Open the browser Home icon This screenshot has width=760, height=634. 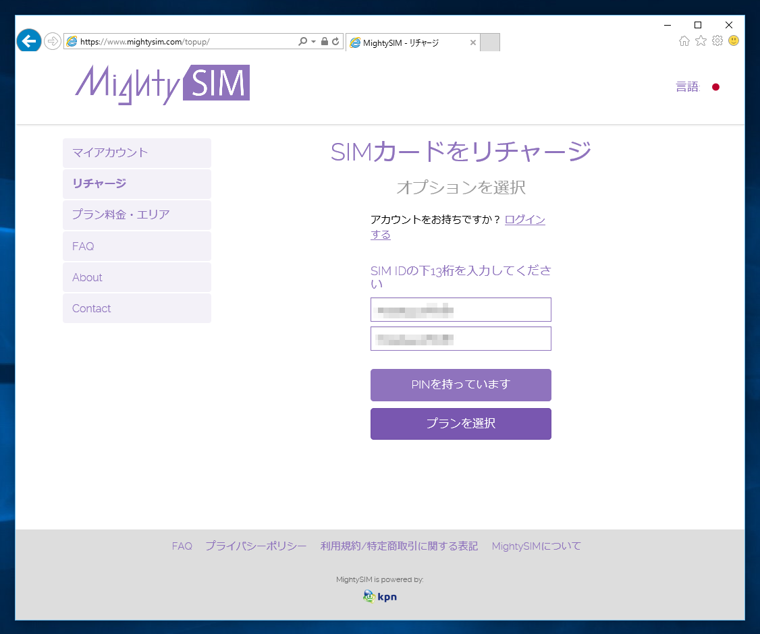[684, 41]
